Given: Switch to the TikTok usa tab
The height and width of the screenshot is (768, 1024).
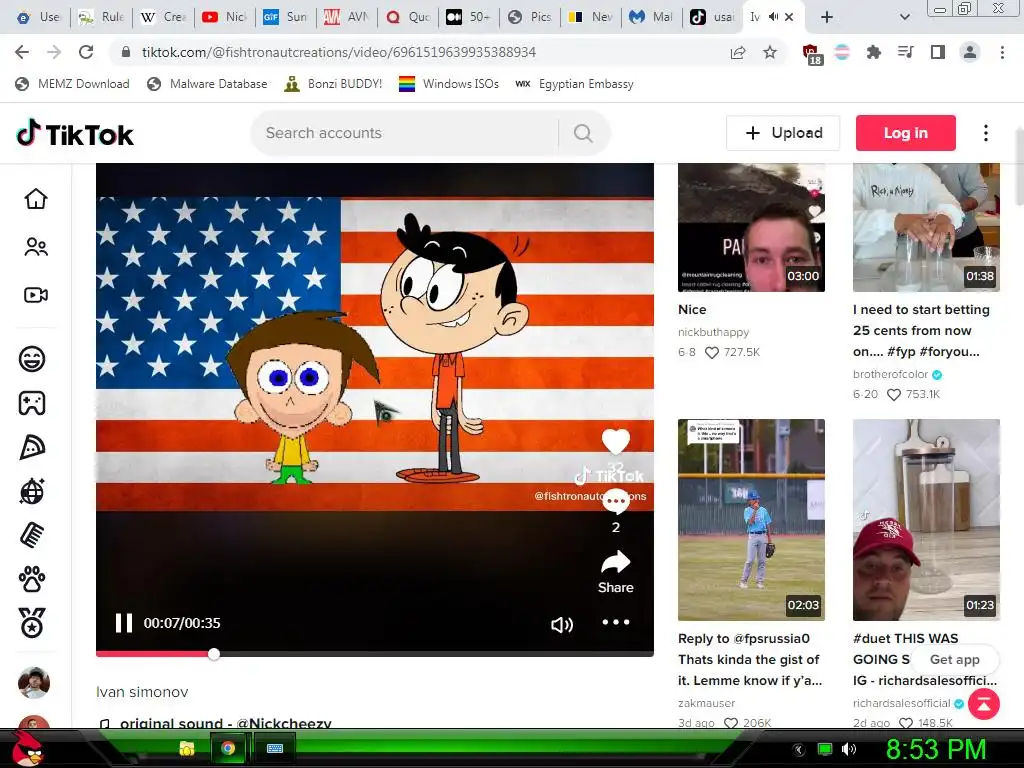Looking at the screenshot, I should [x=712, y=17].
